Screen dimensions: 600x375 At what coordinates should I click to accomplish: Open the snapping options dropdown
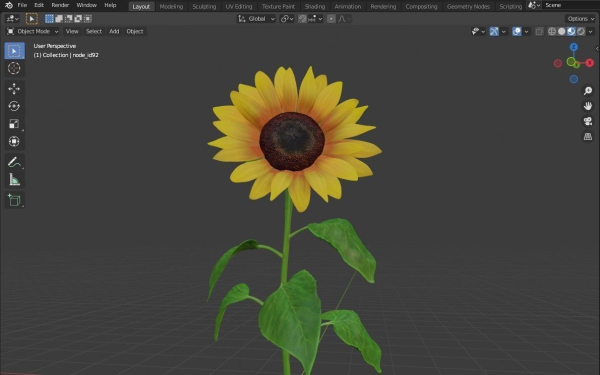(315, 19)
